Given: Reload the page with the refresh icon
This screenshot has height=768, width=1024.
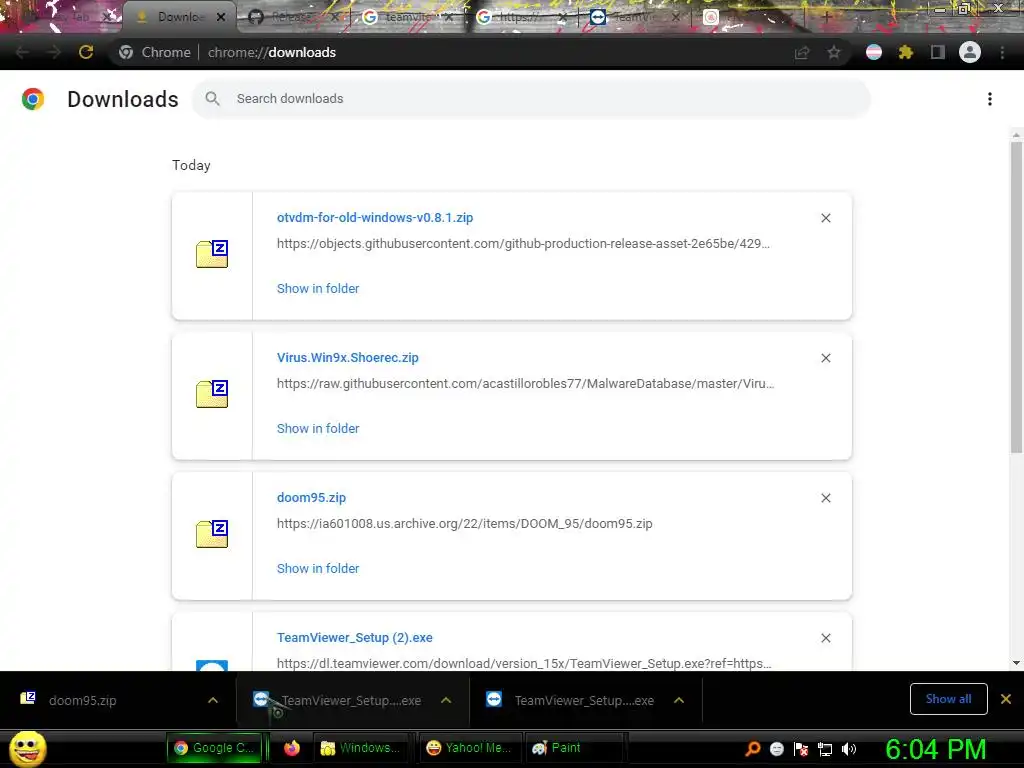Looking at the screenshot, I should tap(86, 52).
